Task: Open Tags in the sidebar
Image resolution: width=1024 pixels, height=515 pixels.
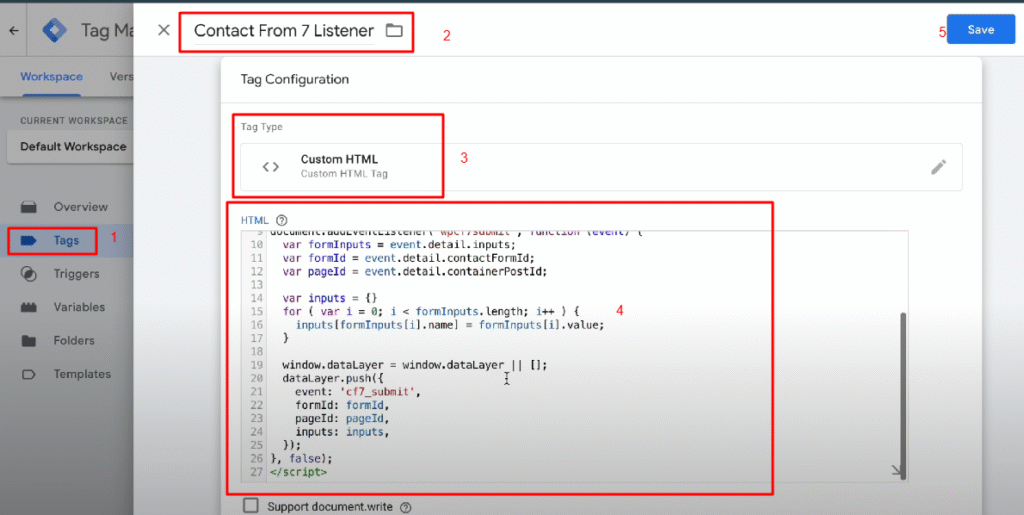Action: point(67,240)
